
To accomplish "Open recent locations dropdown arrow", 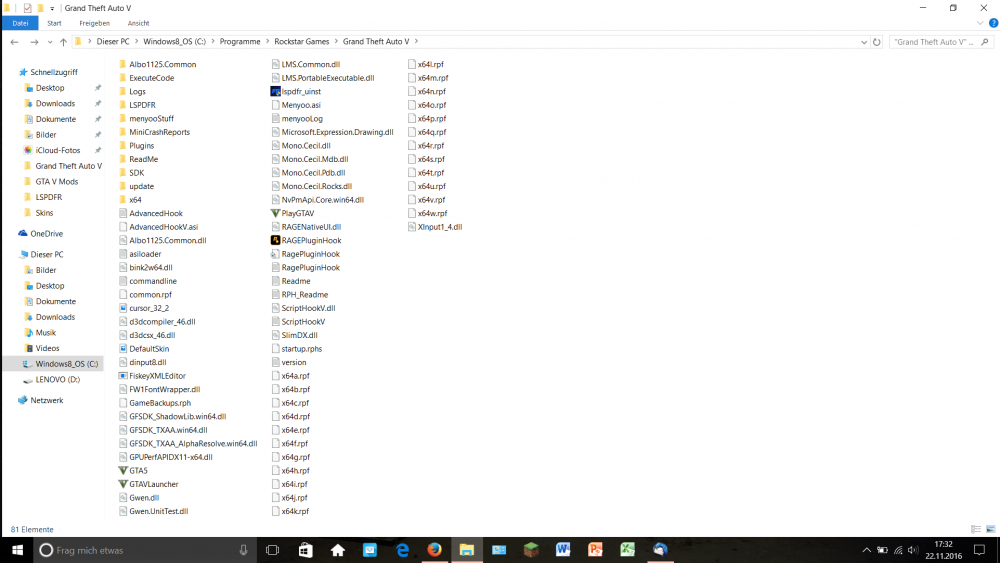I will (x=50, y=42).
